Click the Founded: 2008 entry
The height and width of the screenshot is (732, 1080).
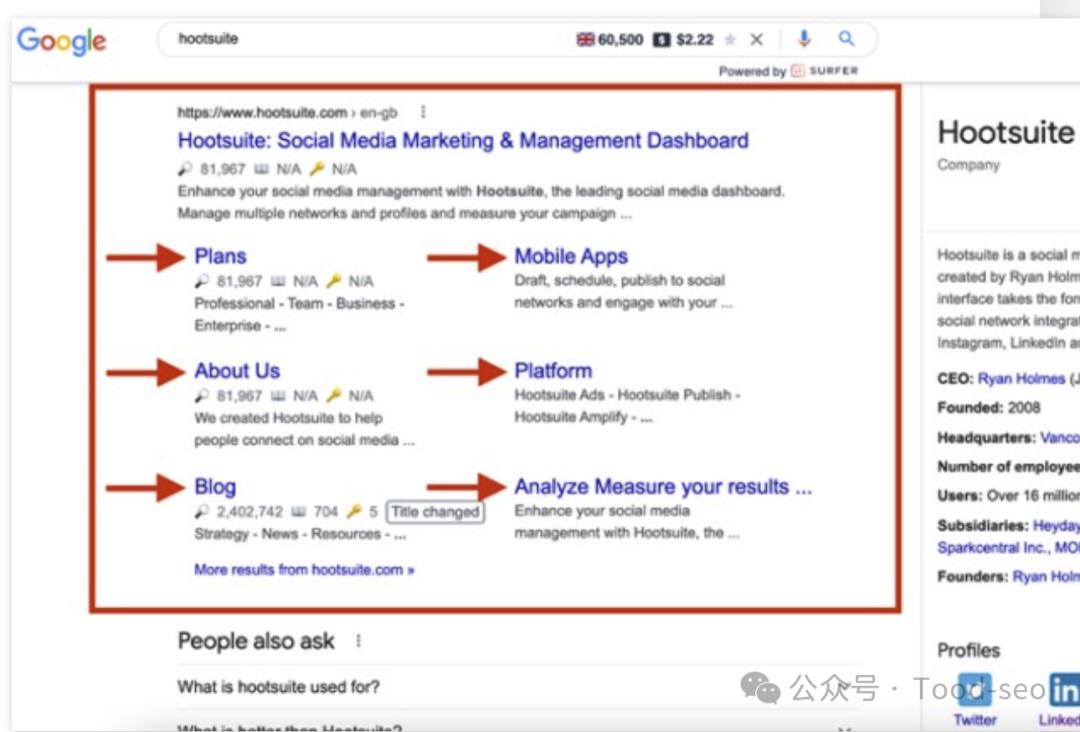tap(988, 408)
